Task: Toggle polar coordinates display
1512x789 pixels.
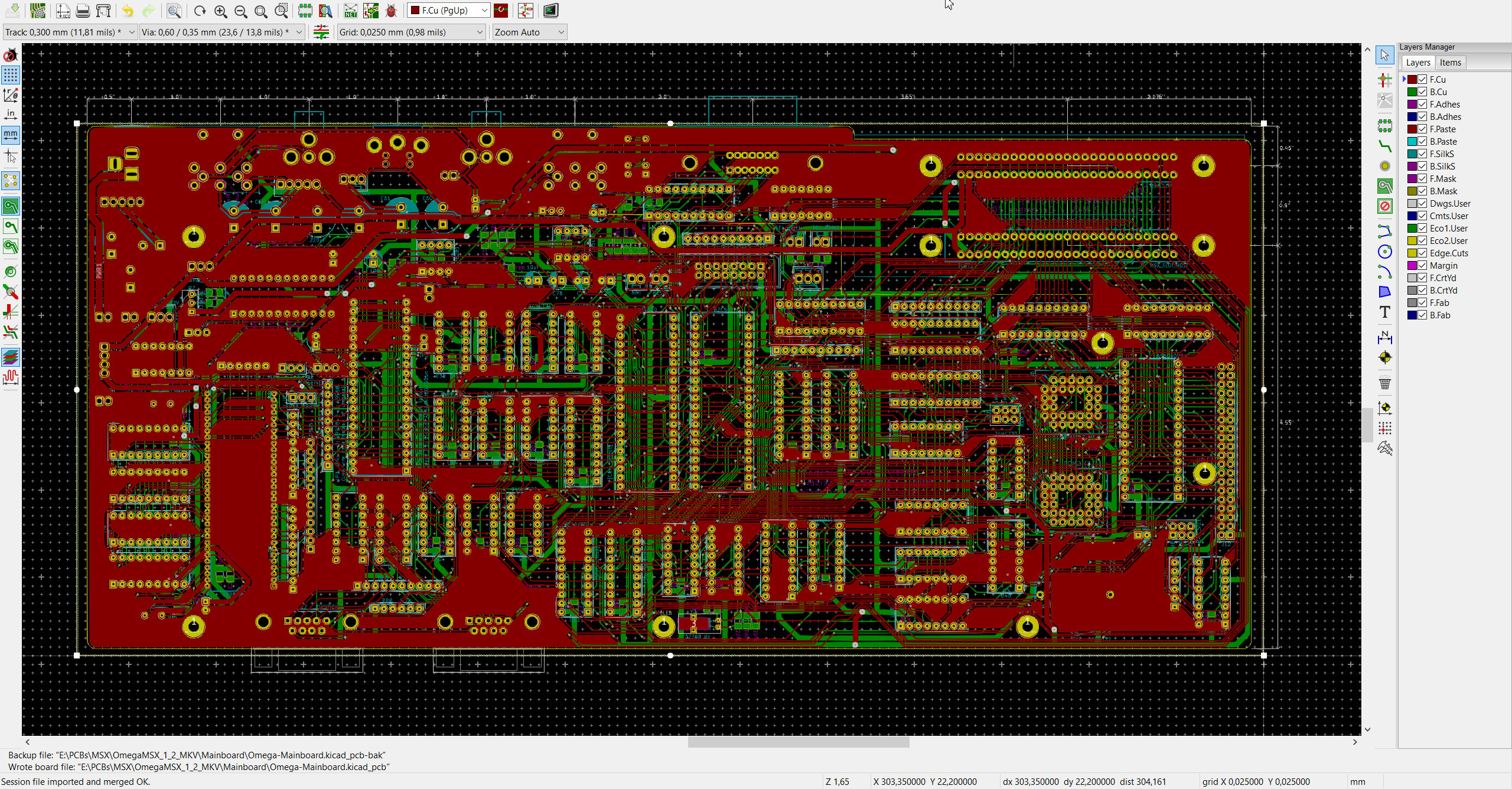Action: (x=11, y=94)
